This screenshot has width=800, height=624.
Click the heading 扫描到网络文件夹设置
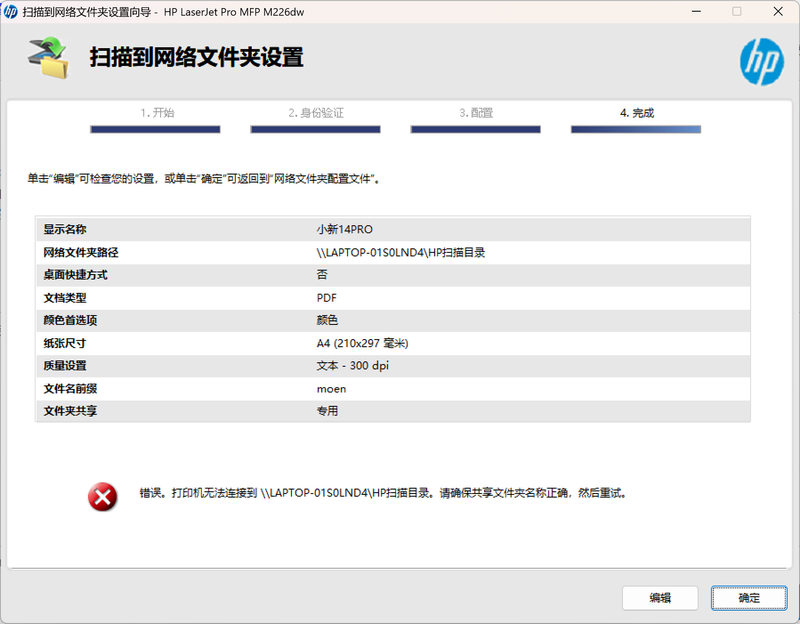coord(197,57)
